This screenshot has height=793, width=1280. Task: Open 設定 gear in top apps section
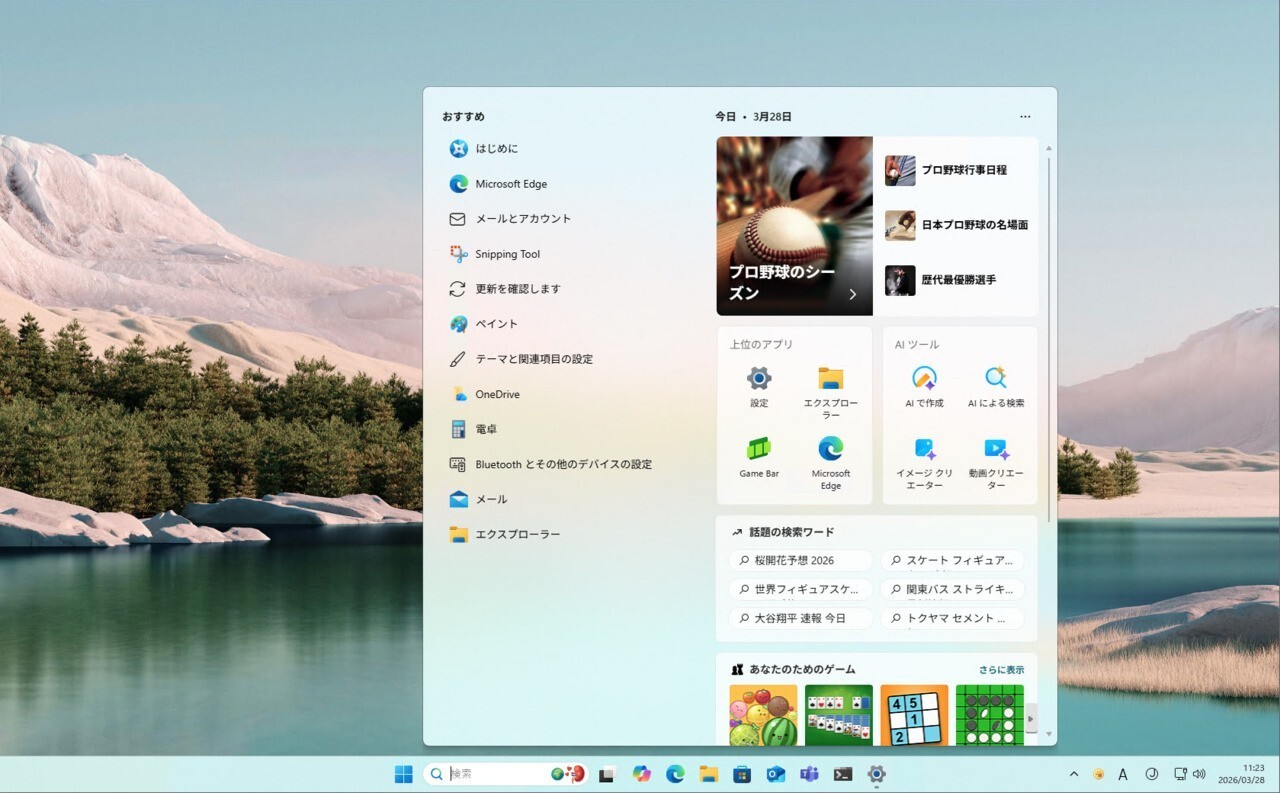[x=759, y=379]
